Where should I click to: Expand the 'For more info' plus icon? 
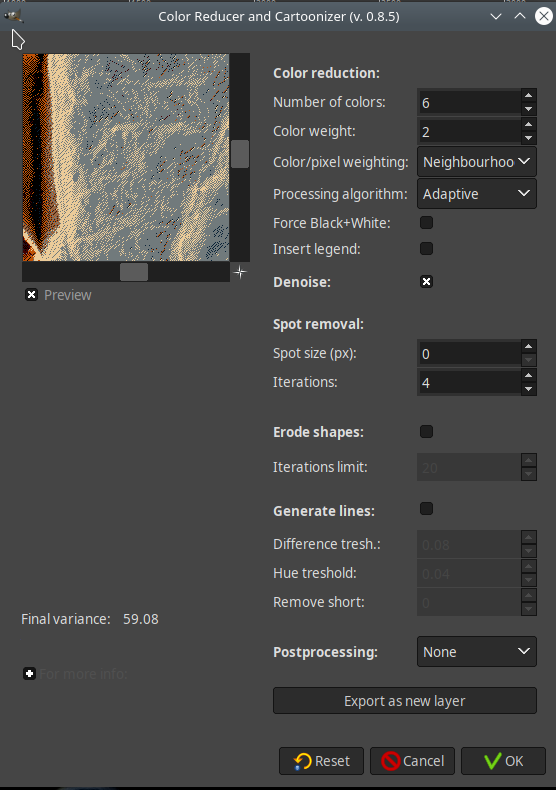click(29, 674)
